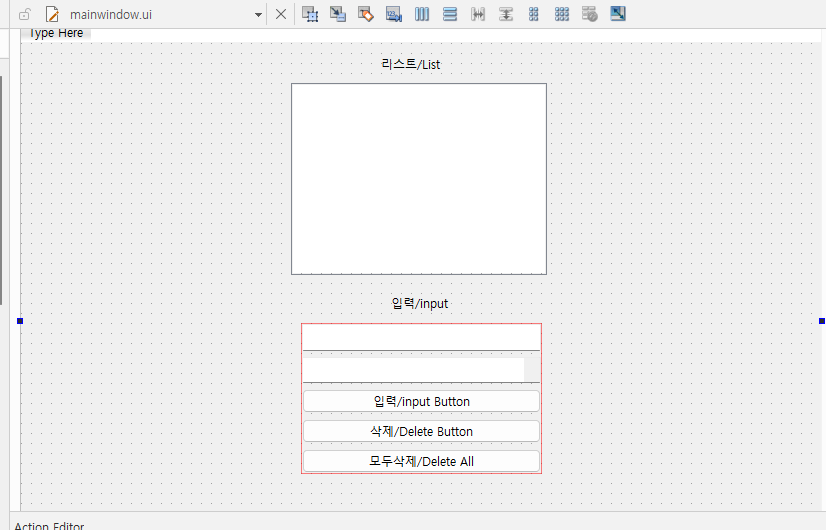Click the 'Type Here' menu placeholder
Viewport: 826px width, 530px height.
pyautogui.click(x=56, y=33)
